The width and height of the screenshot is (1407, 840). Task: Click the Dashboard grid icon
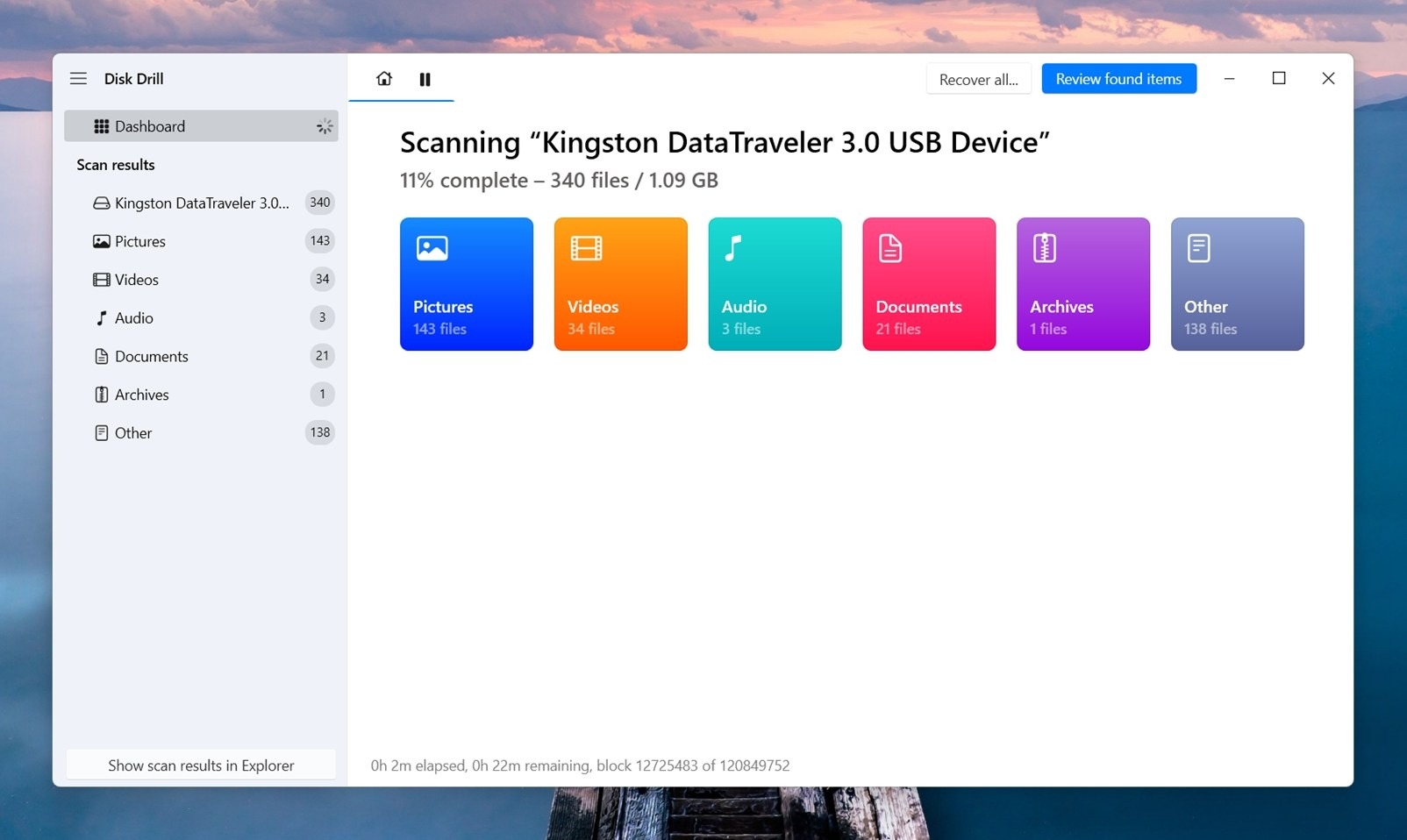[102, 126]
